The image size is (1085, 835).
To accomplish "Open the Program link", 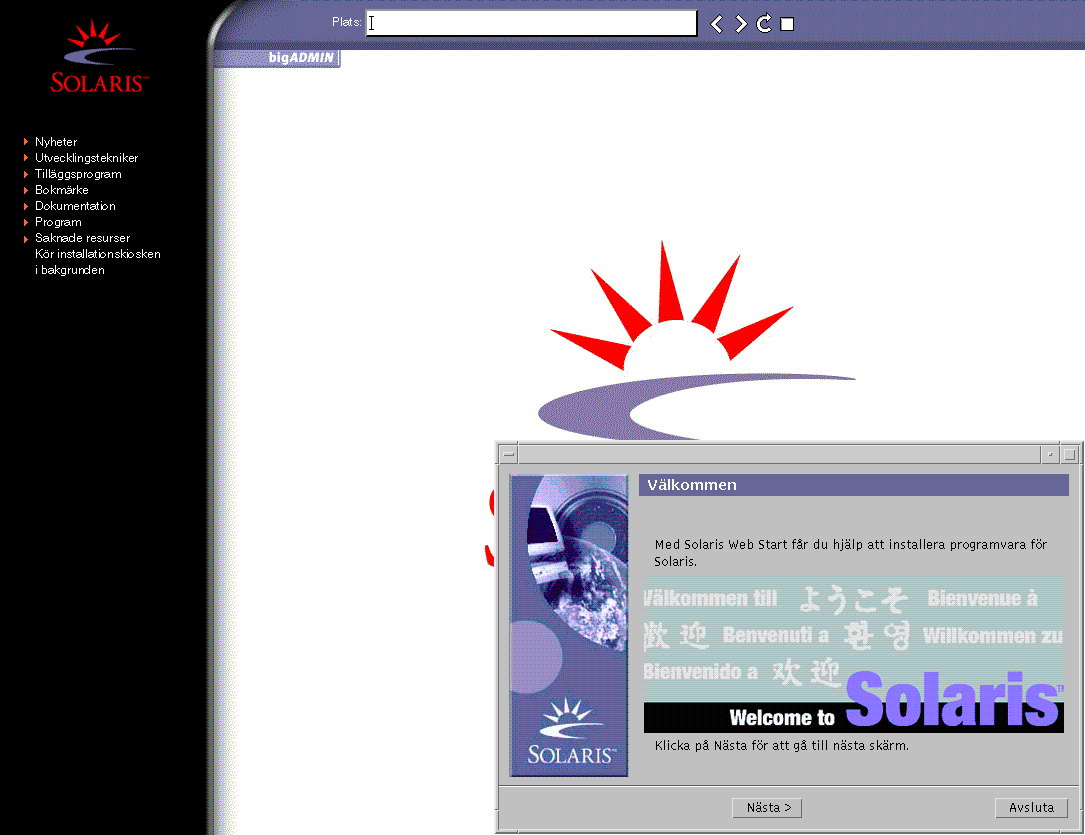I will [58, 222].
